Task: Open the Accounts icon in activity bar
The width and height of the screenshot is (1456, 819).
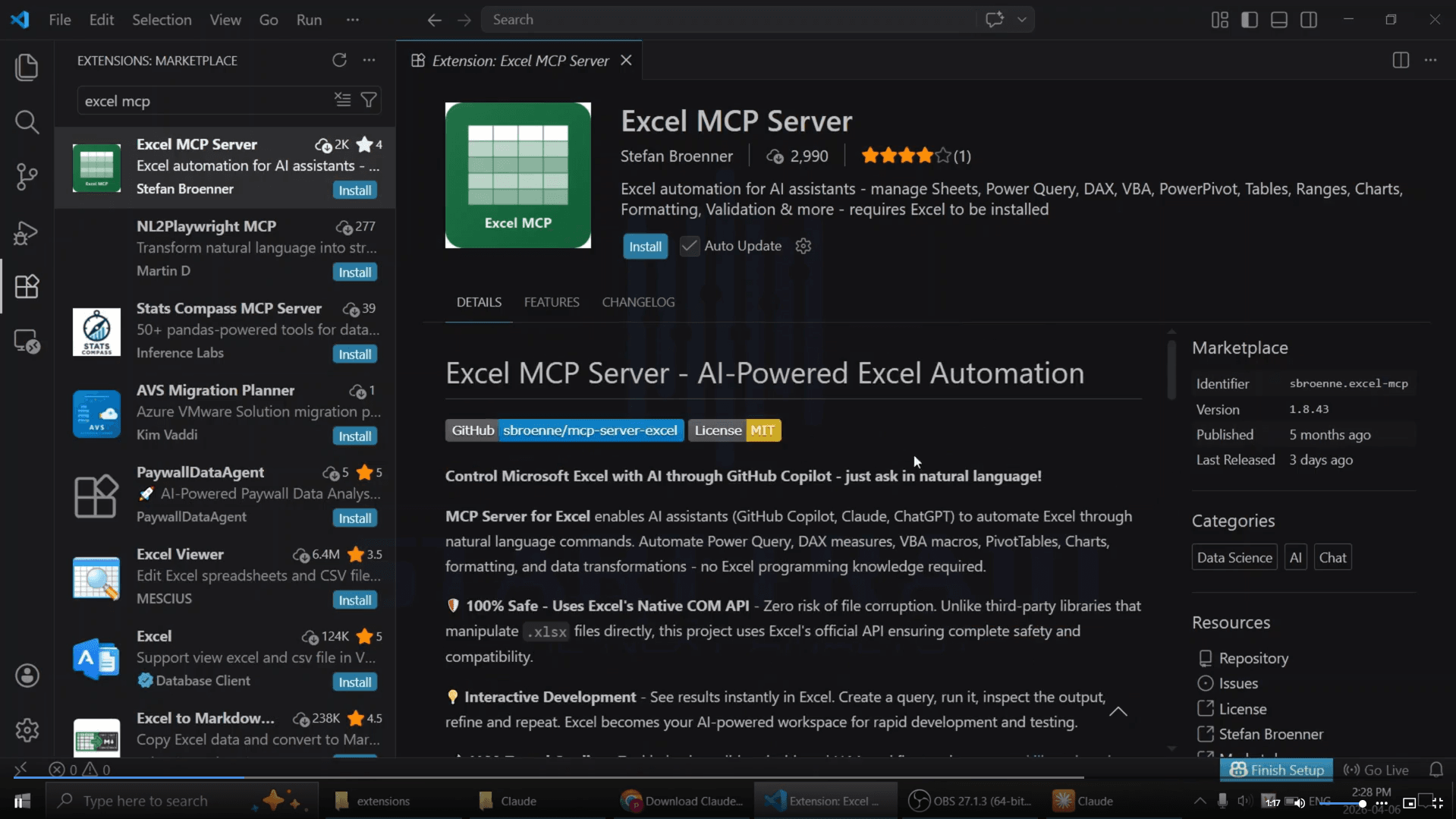Action: tap(27, 676)
